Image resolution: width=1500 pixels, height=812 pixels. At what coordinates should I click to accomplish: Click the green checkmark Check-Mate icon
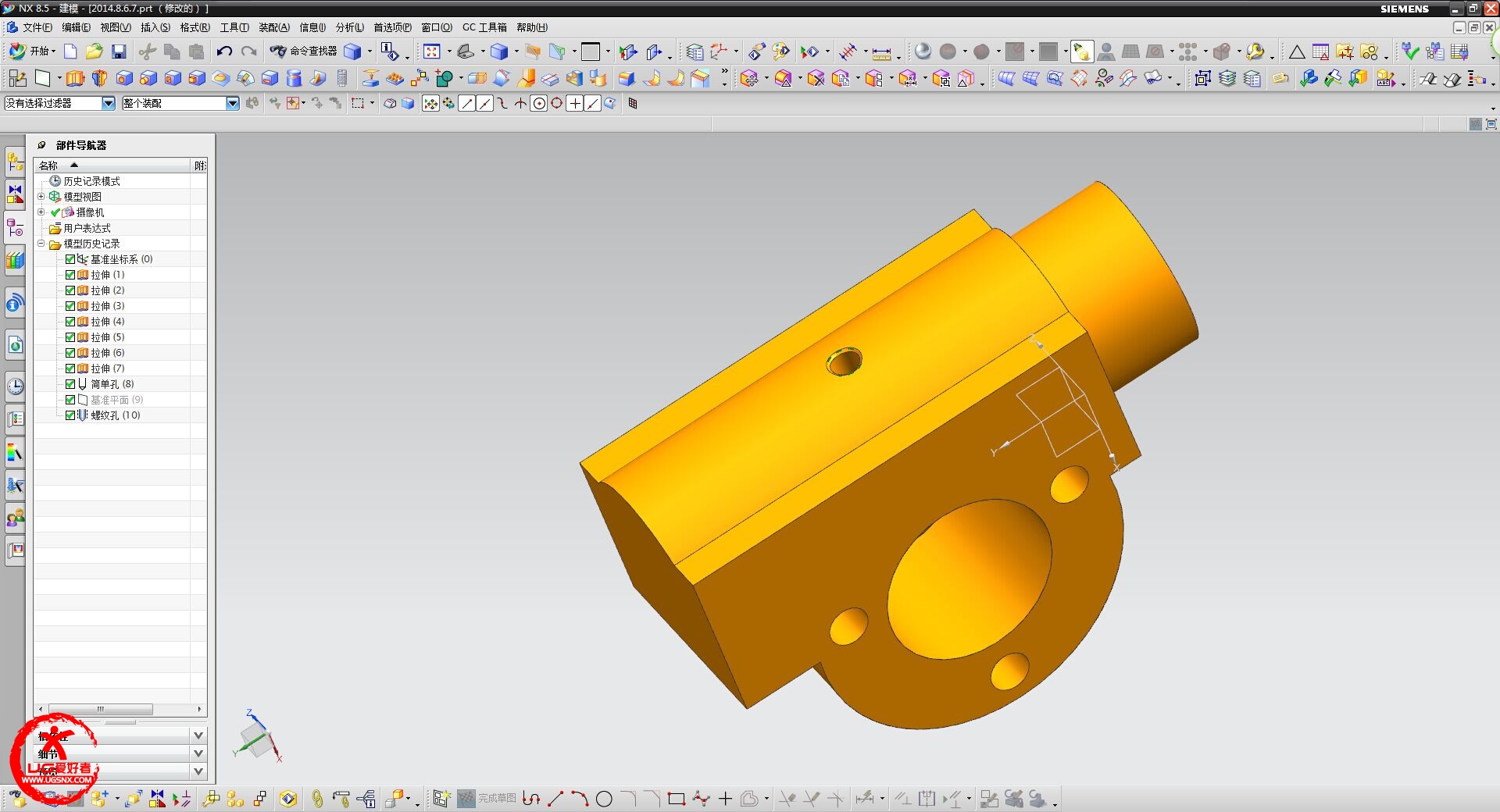(x=1410, y=52)
